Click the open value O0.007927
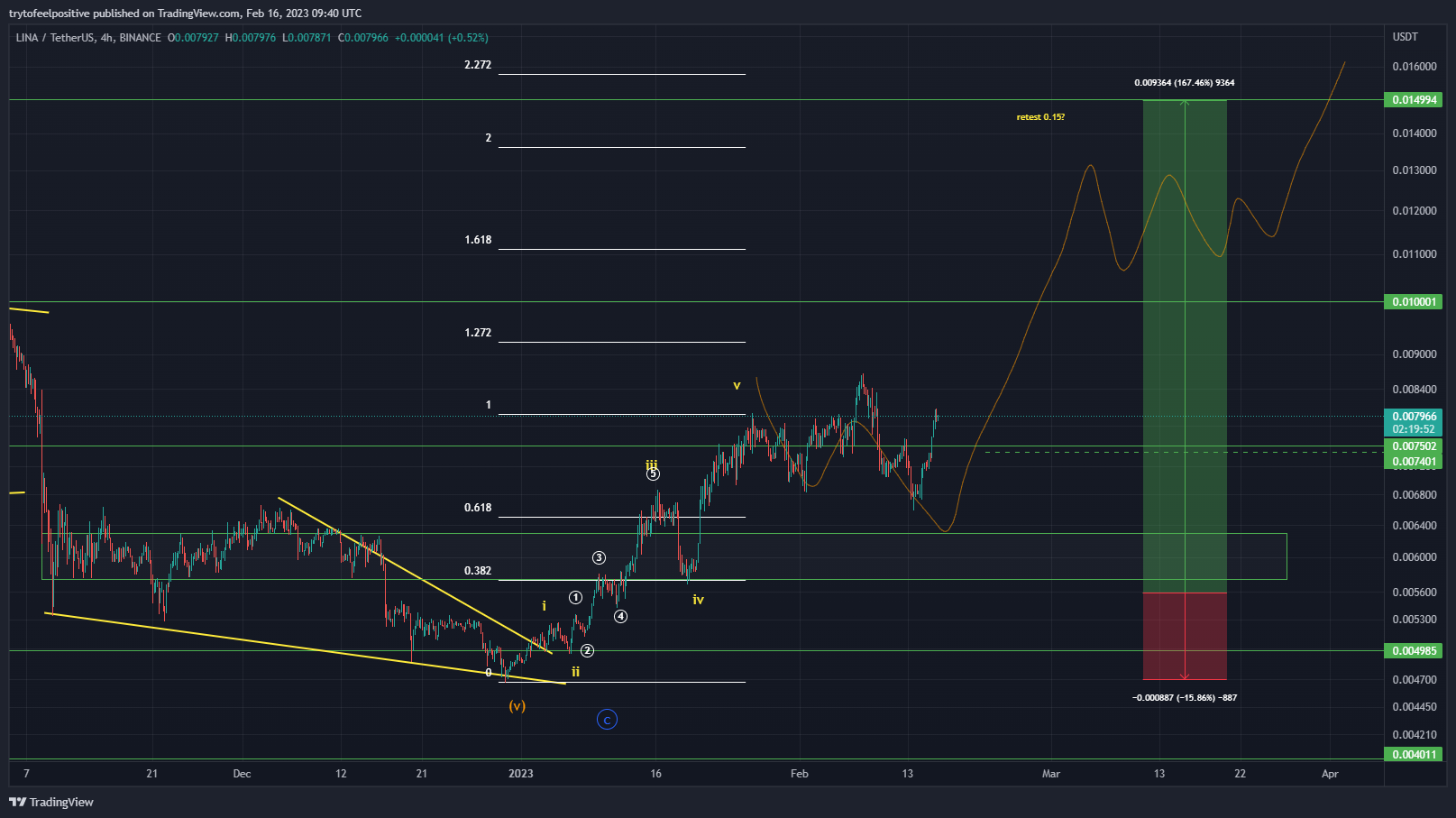Screen dimensions: 1456x818 193,38
